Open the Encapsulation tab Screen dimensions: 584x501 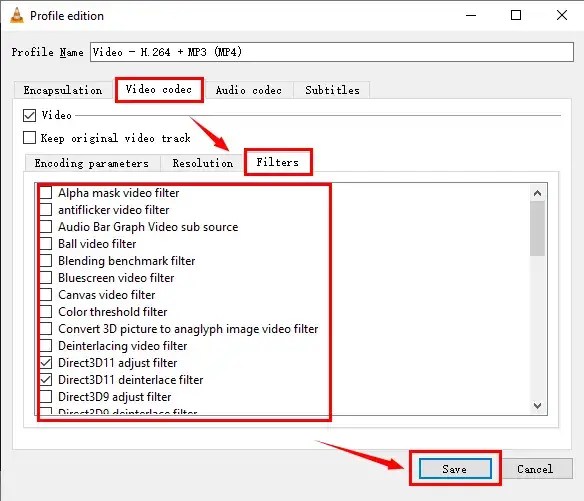(x=63, y=90)
